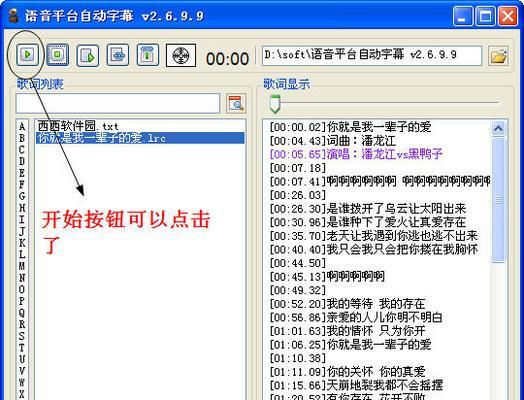Viewport: 524px width, 400px height.
Task: Click the file path text field
Action: coord(372,55)
